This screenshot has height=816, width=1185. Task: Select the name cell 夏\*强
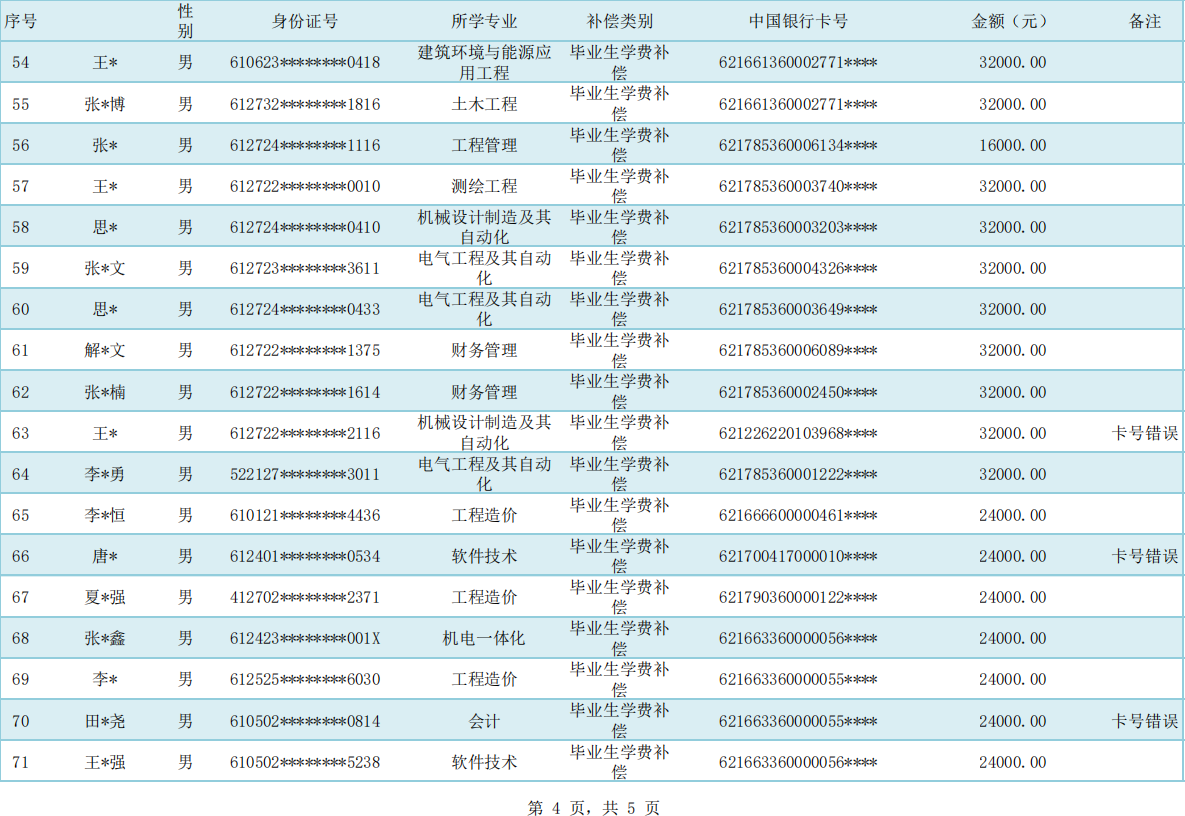[105, 597]
